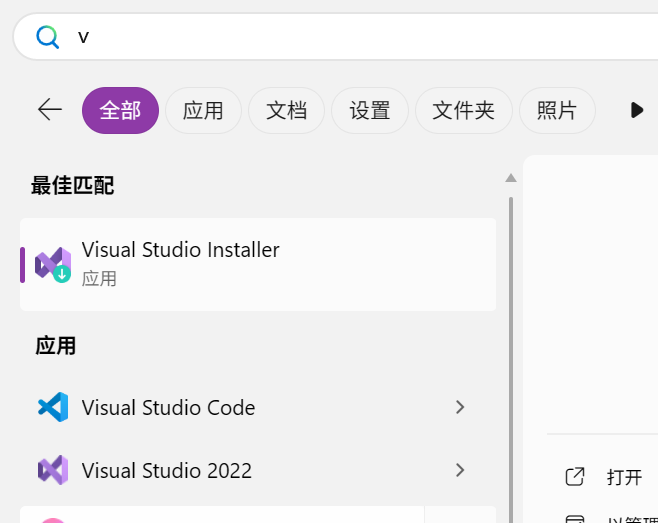Expand Visual Studio 2022 options chevron
This screenshot has width=658, height=523.
pyautogui.click(x=460, y=470)
